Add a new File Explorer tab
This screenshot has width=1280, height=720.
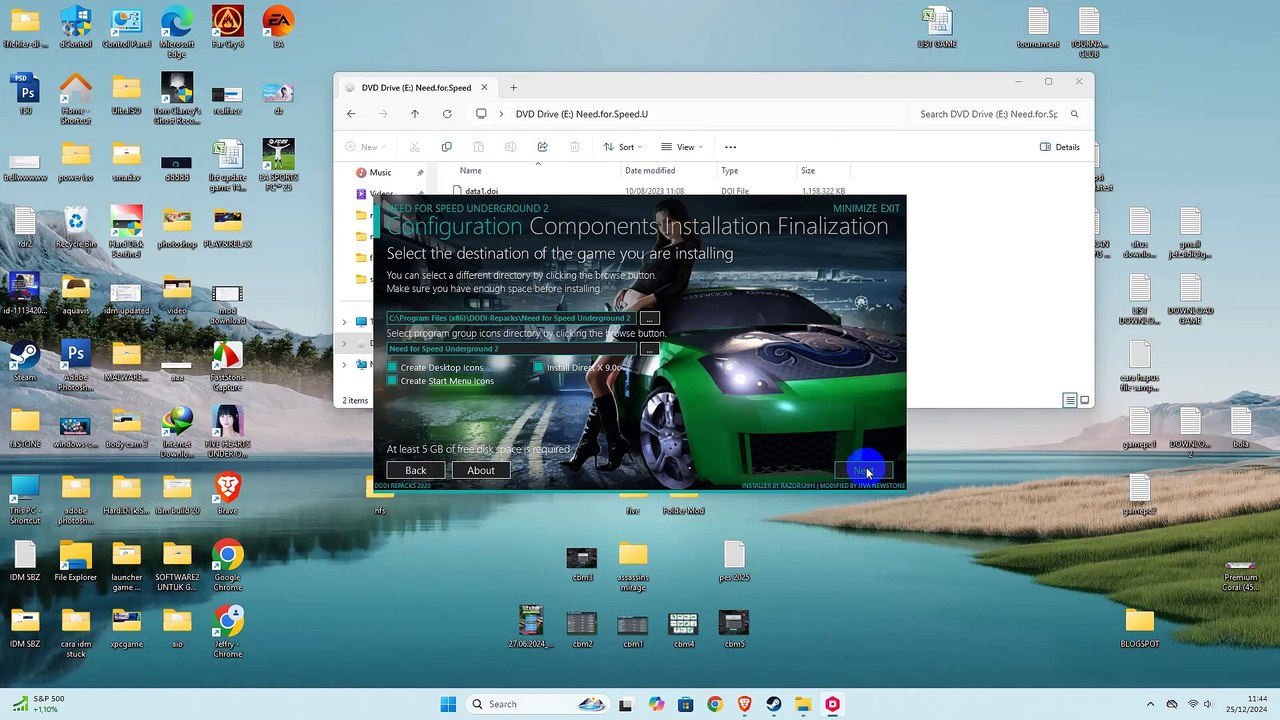point(514,87)
